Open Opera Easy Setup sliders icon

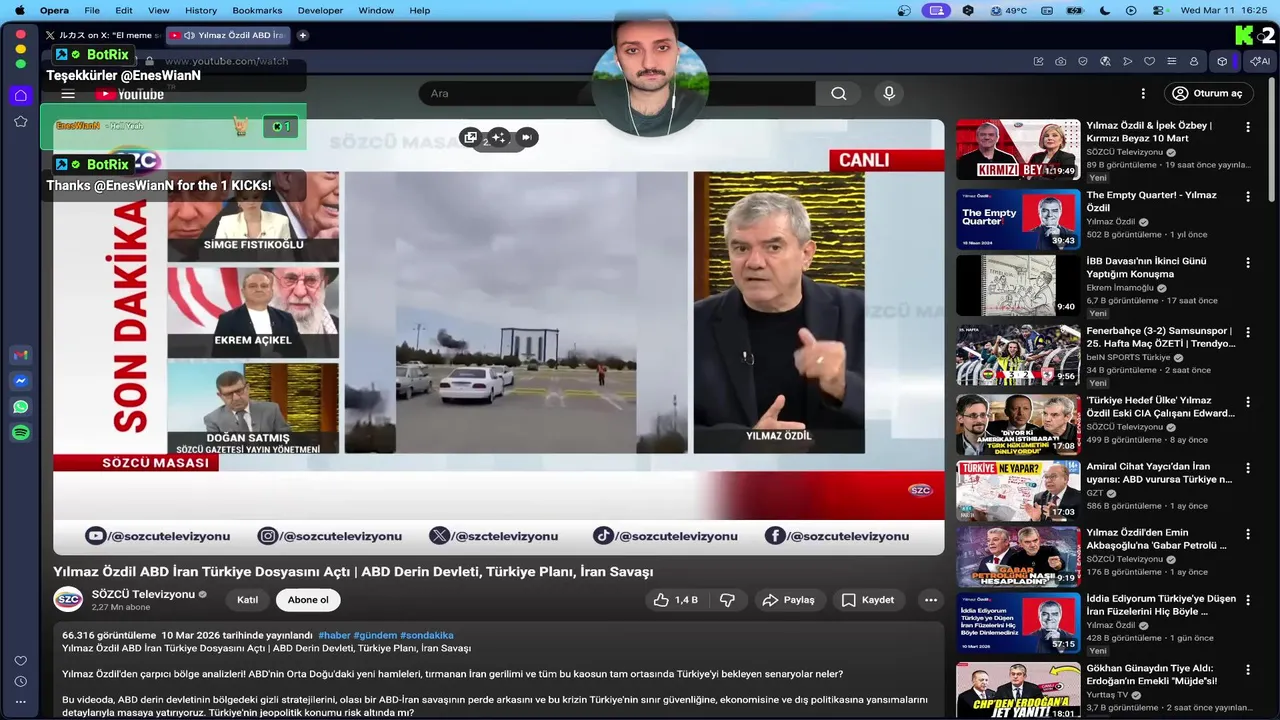point(1171,61)
